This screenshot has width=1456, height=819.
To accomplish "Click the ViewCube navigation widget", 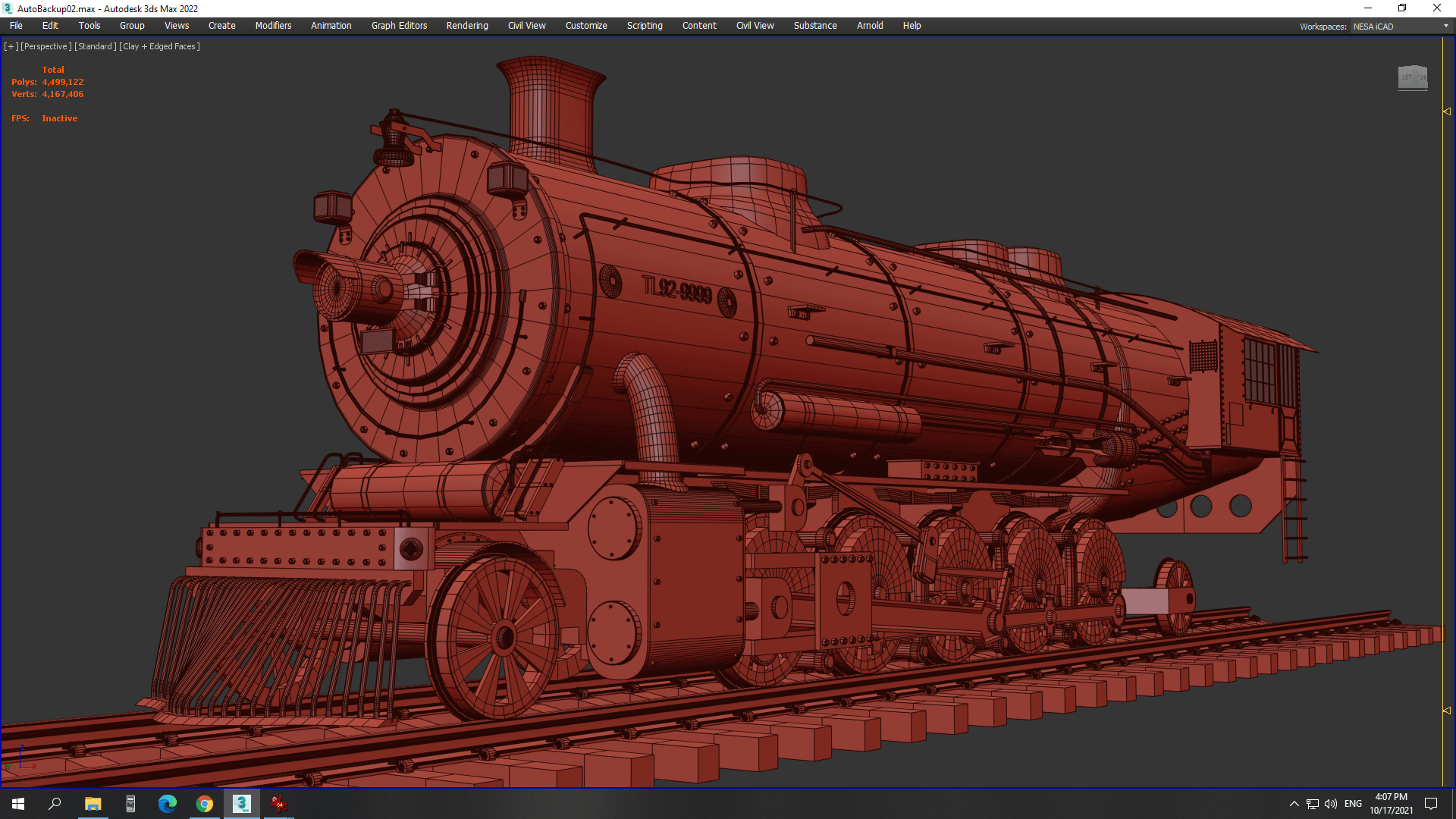I will (x=1412, y=77).
